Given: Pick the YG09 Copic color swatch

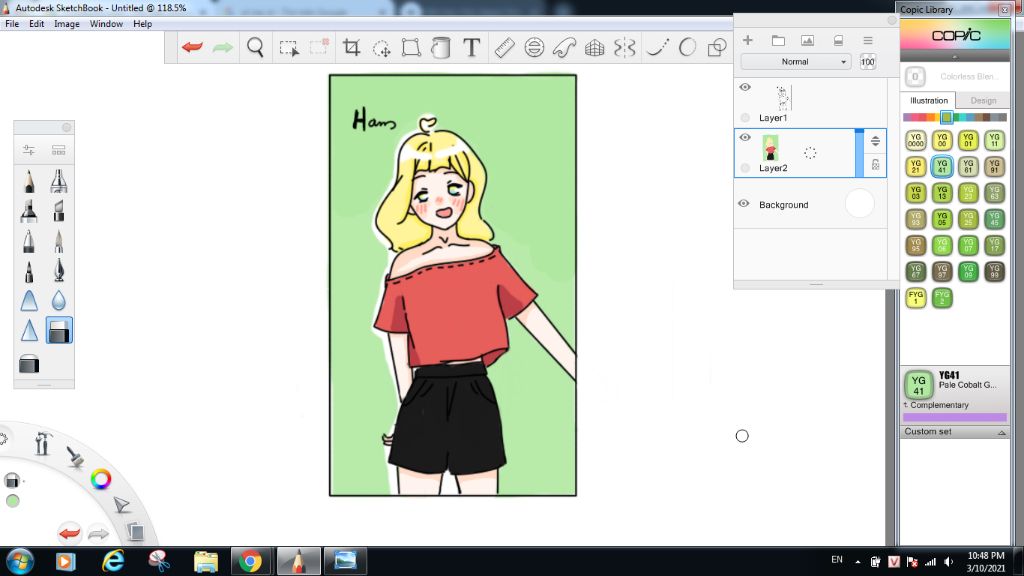Looking at the screenshot, I should click(968, 271).
